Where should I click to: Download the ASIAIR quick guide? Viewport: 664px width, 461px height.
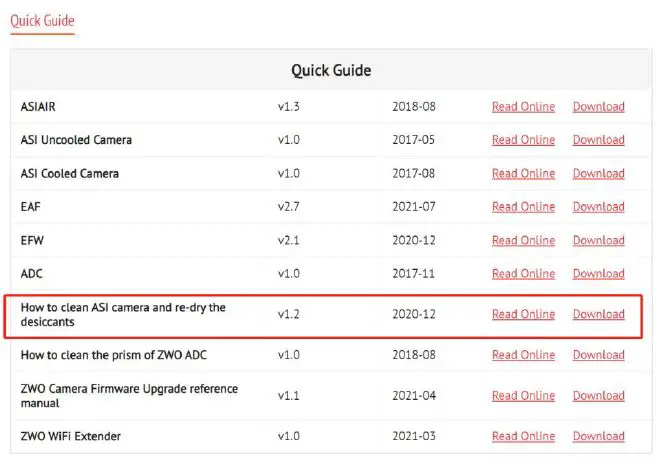point(598,107)
